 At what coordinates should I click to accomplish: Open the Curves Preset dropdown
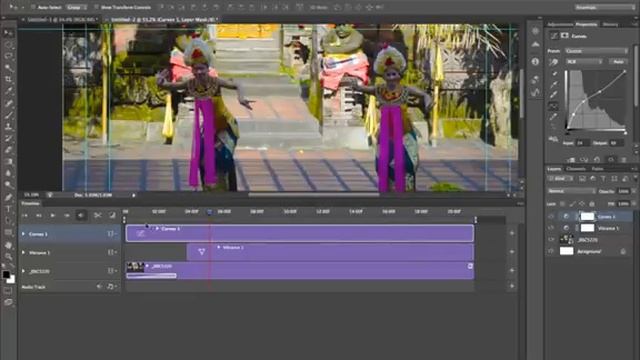pyautogui.click(x=596, y=51)
